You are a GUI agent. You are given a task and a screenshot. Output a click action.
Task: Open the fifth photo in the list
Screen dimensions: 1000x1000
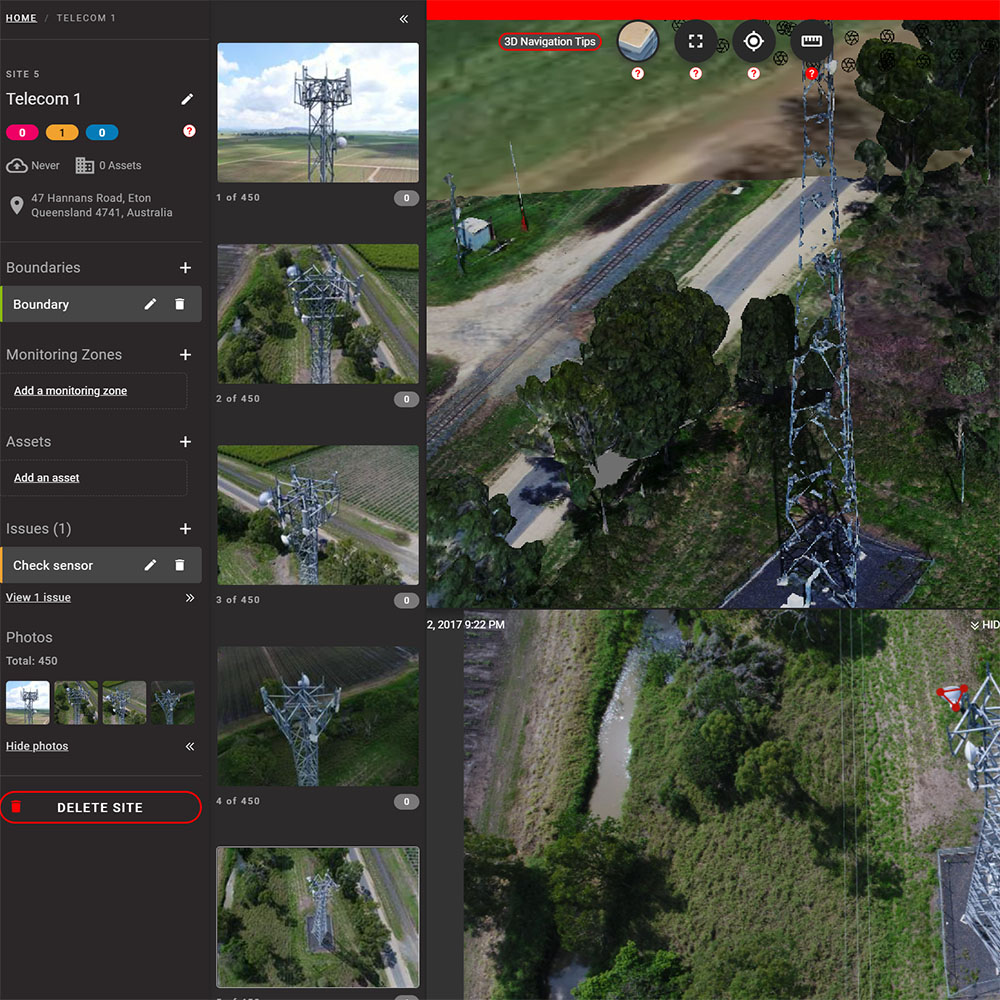[x=318, y=917]
